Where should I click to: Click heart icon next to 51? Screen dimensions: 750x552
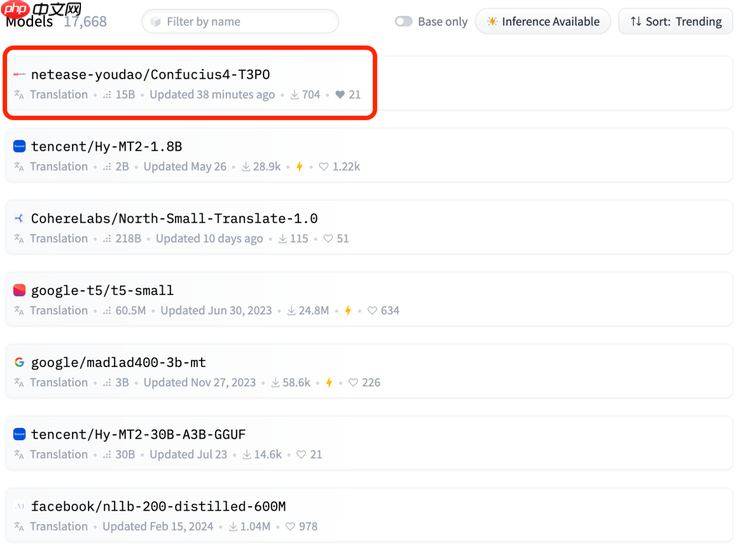click(x=328, y=238)
